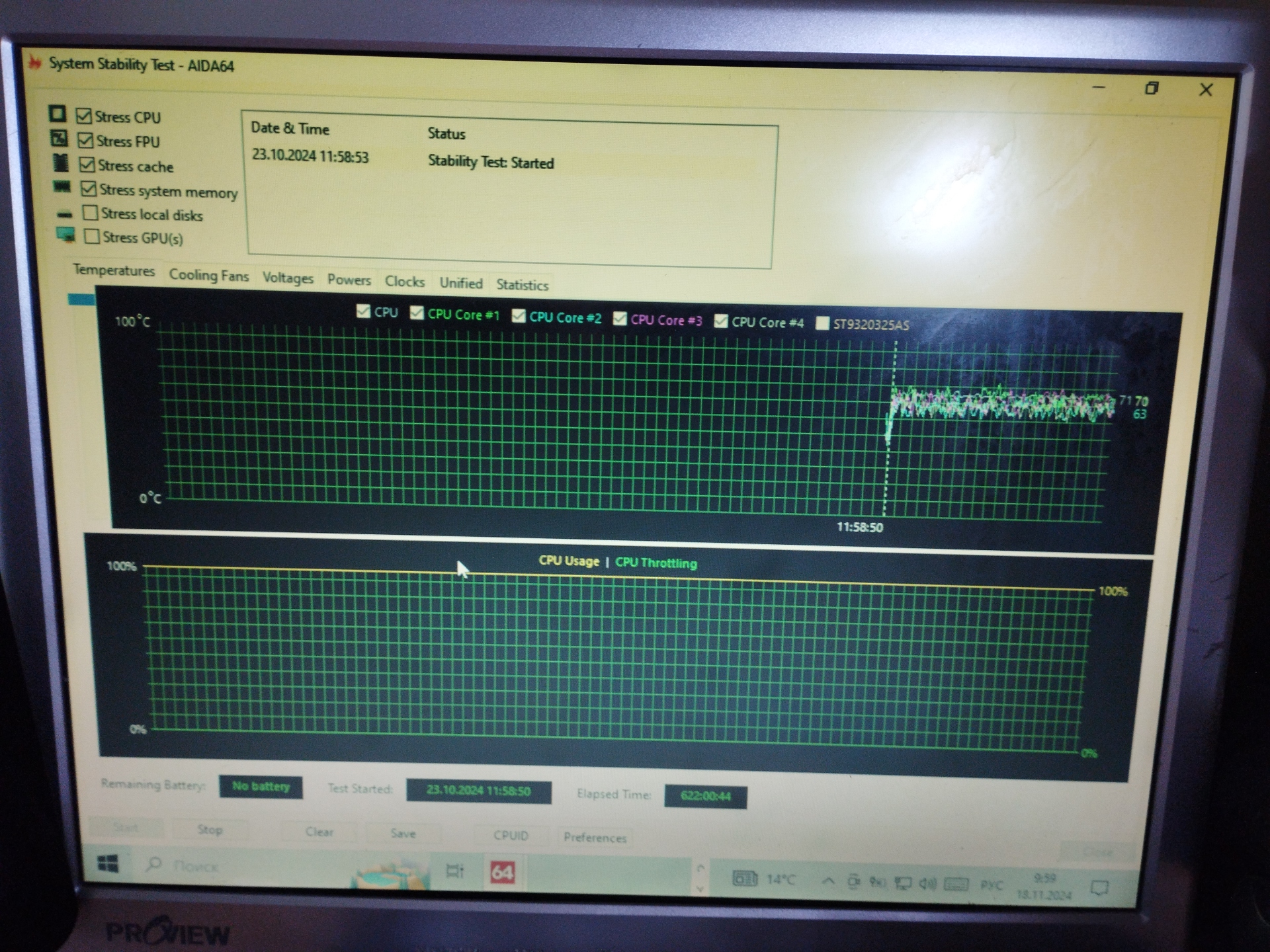
Task: Click the taskbar search magnifier icon
Action: click(153, 863)
